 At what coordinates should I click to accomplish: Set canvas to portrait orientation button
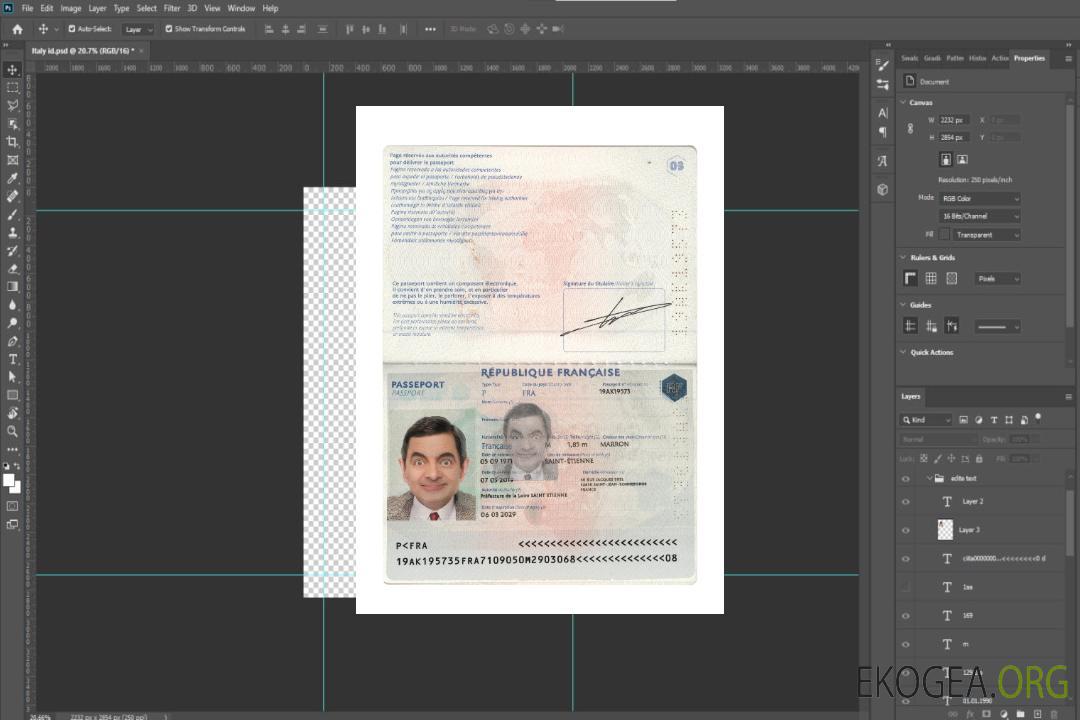coord(946,160)
